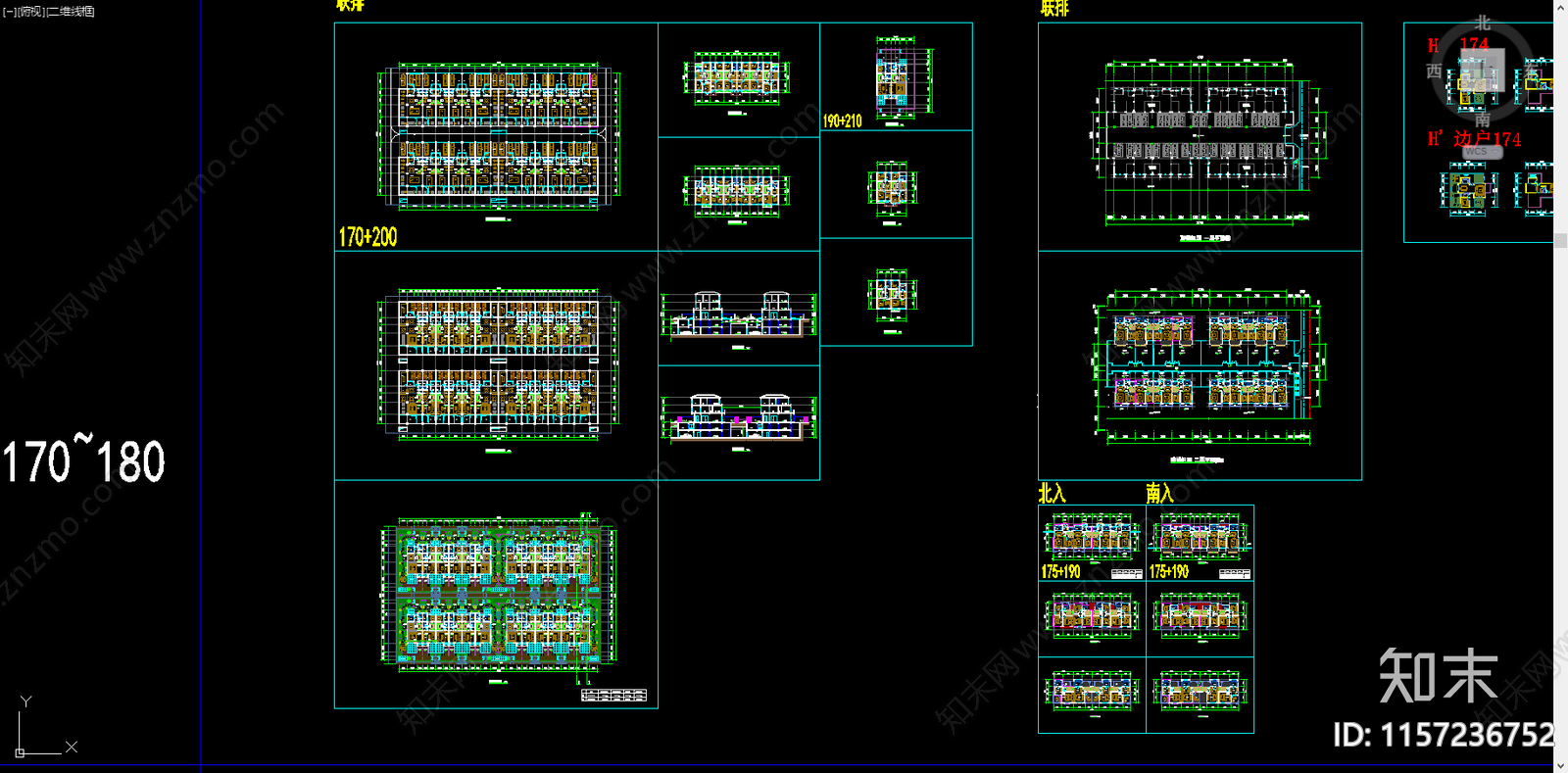Open the [-] viewport controls menu
1568x773 pixels.
coord(10,12)
